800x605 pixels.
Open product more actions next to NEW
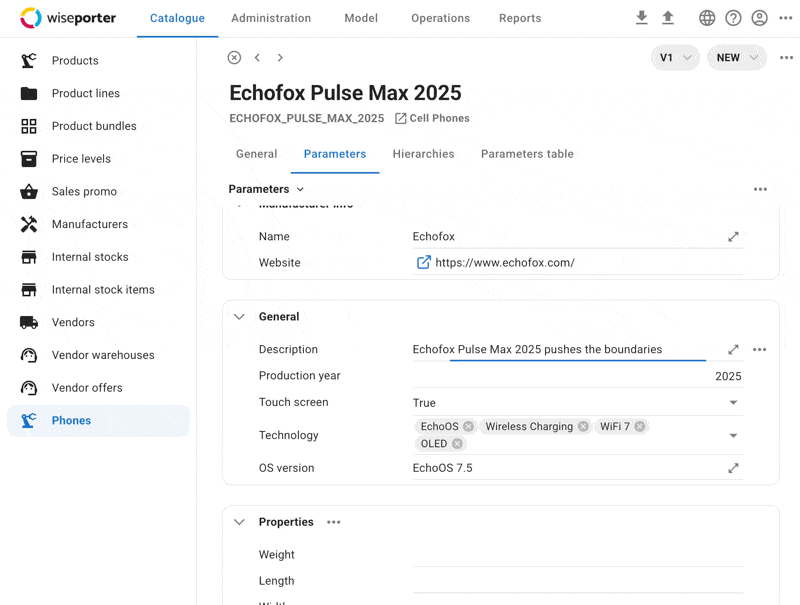786,58
